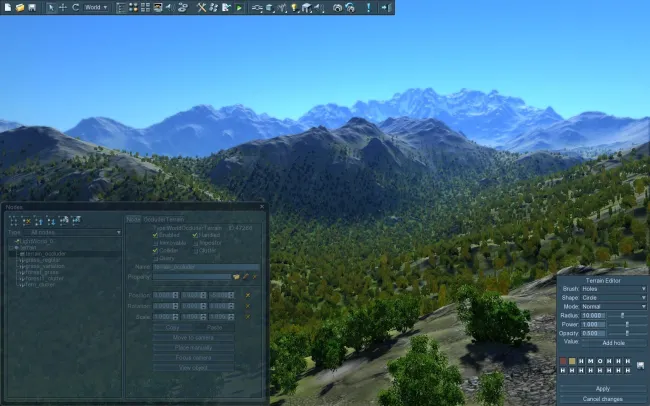Image resolution: width=650 pixels, height=406 pixels.
Task: Click the Opacity slider handle
Action: click(627, 333)
